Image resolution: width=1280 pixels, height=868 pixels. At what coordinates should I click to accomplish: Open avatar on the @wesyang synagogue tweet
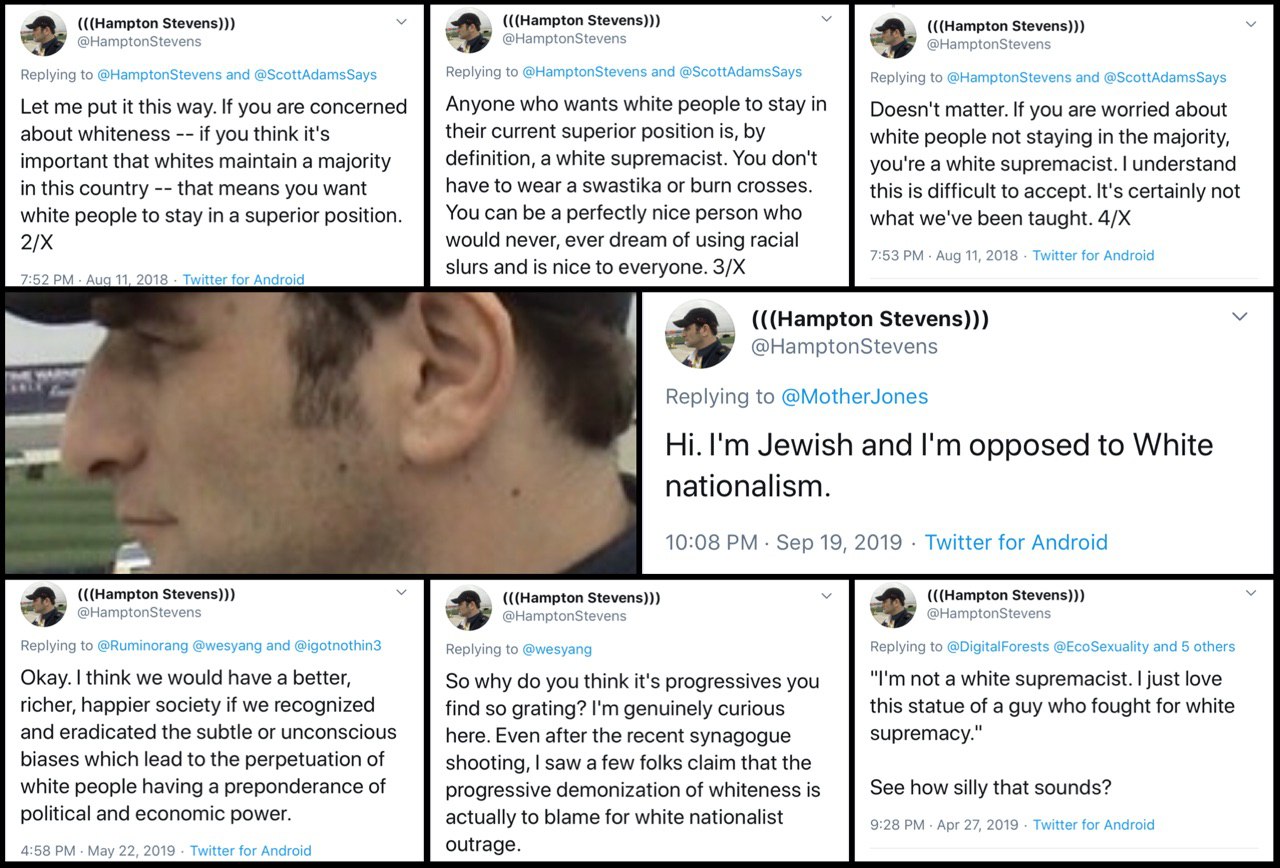[x=468, y=606]
